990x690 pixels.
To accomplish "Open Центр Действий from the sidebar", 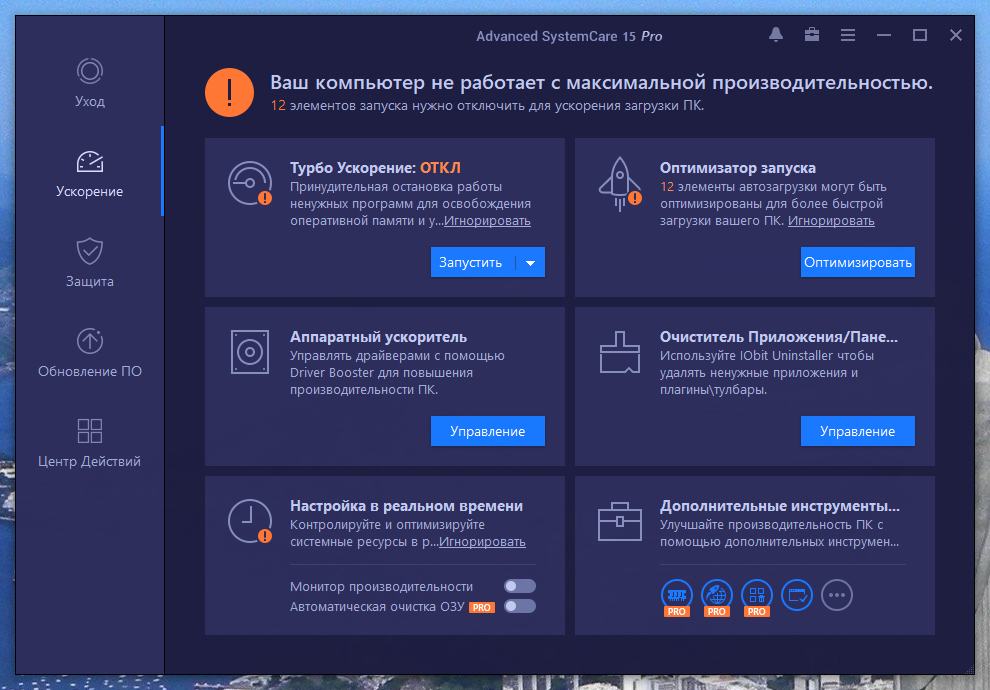I will coord(89,443).
